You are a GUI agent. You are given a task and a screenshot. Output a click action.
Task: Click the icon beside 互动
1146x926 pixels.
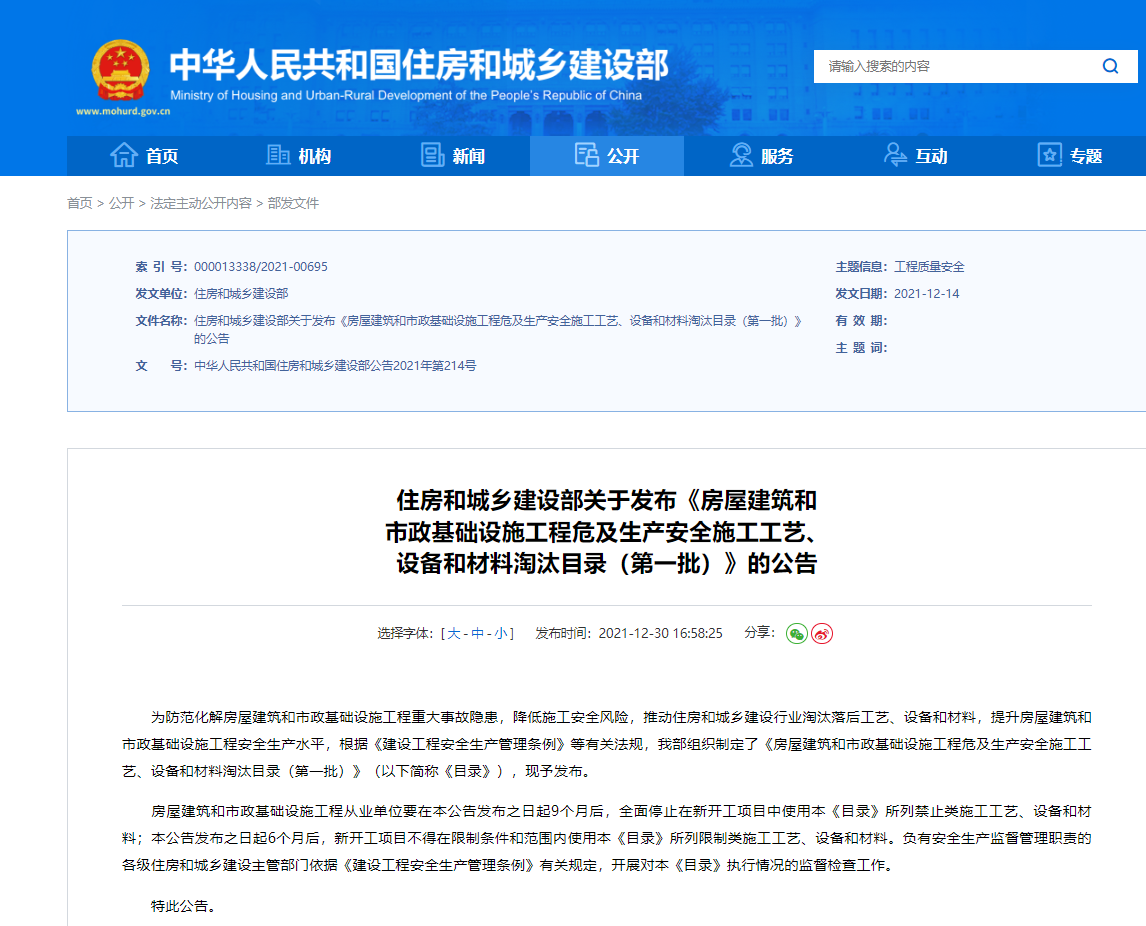point(893,155)
